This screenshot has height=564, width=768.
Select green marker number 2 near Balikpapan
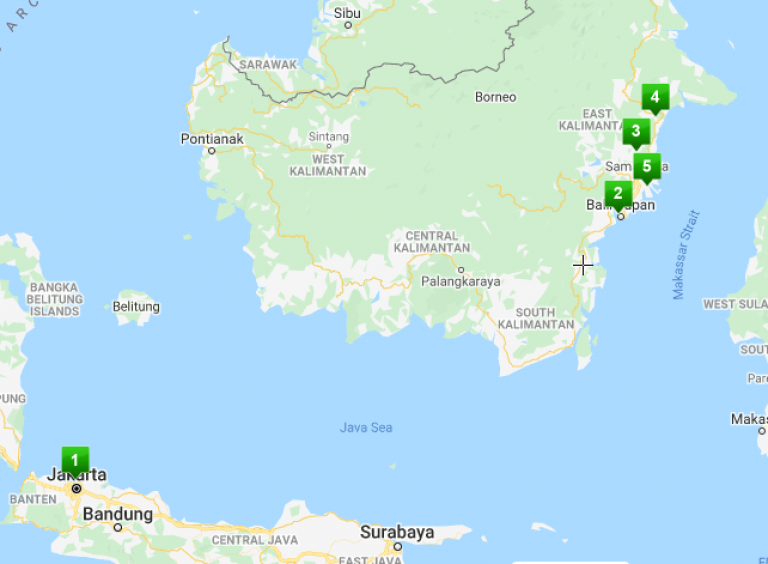click(618, 194)
